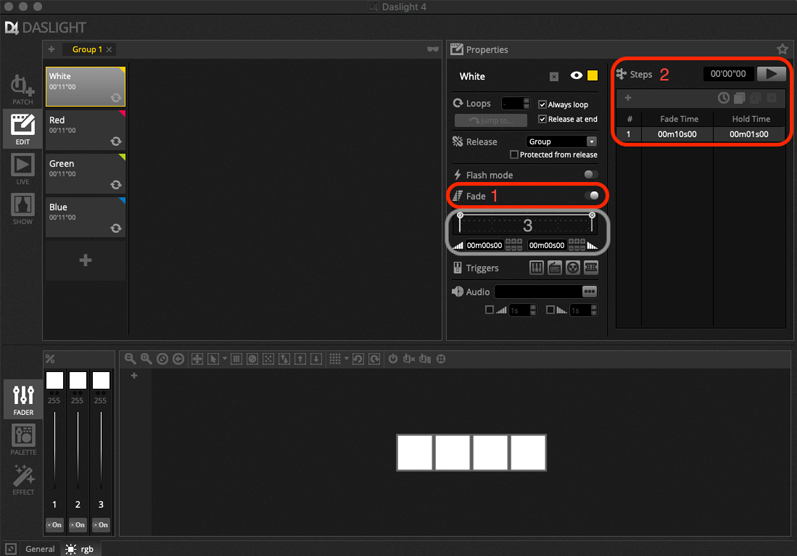The height and width of the screenshot is (556, 797).
Task: Toggle channel 2 On button
Action: click(x=78, y=524)
